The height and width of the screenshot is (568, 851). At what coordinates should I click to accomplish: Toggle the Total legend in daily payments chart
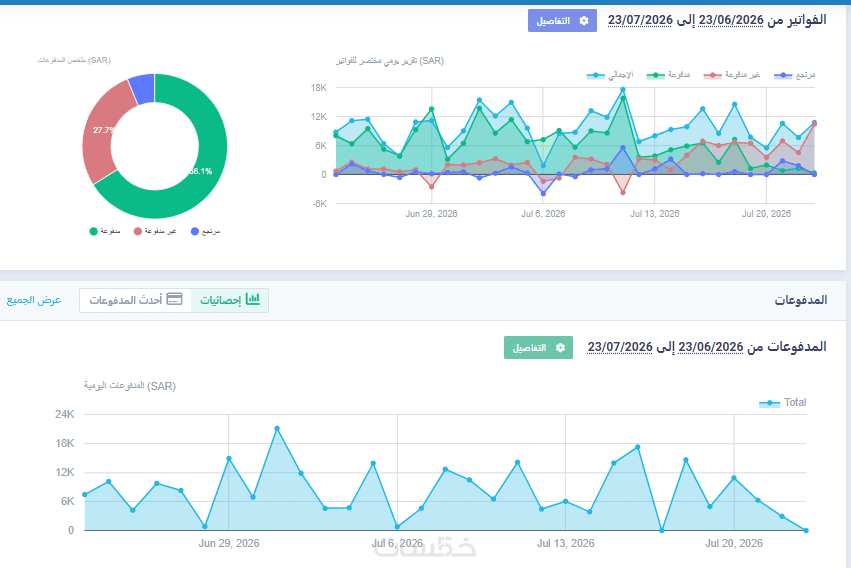coord(782,403)
